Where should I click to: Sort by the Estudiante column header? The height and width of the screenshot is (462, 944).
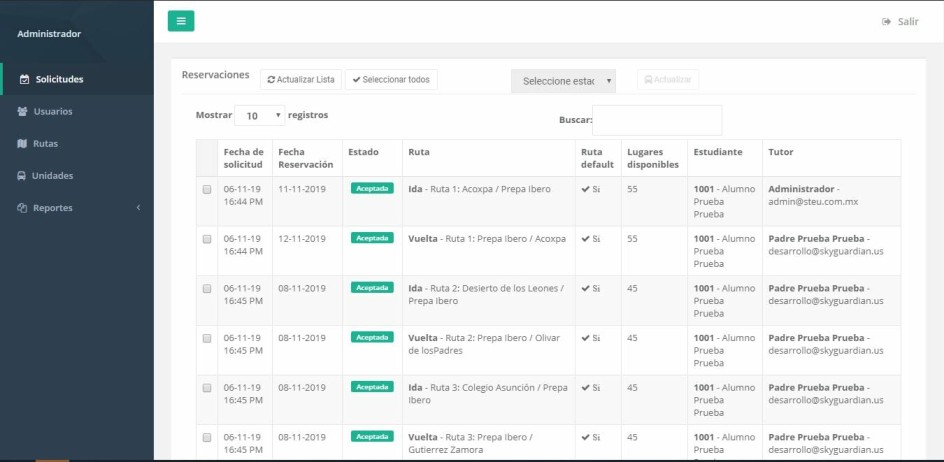point(725,158)
